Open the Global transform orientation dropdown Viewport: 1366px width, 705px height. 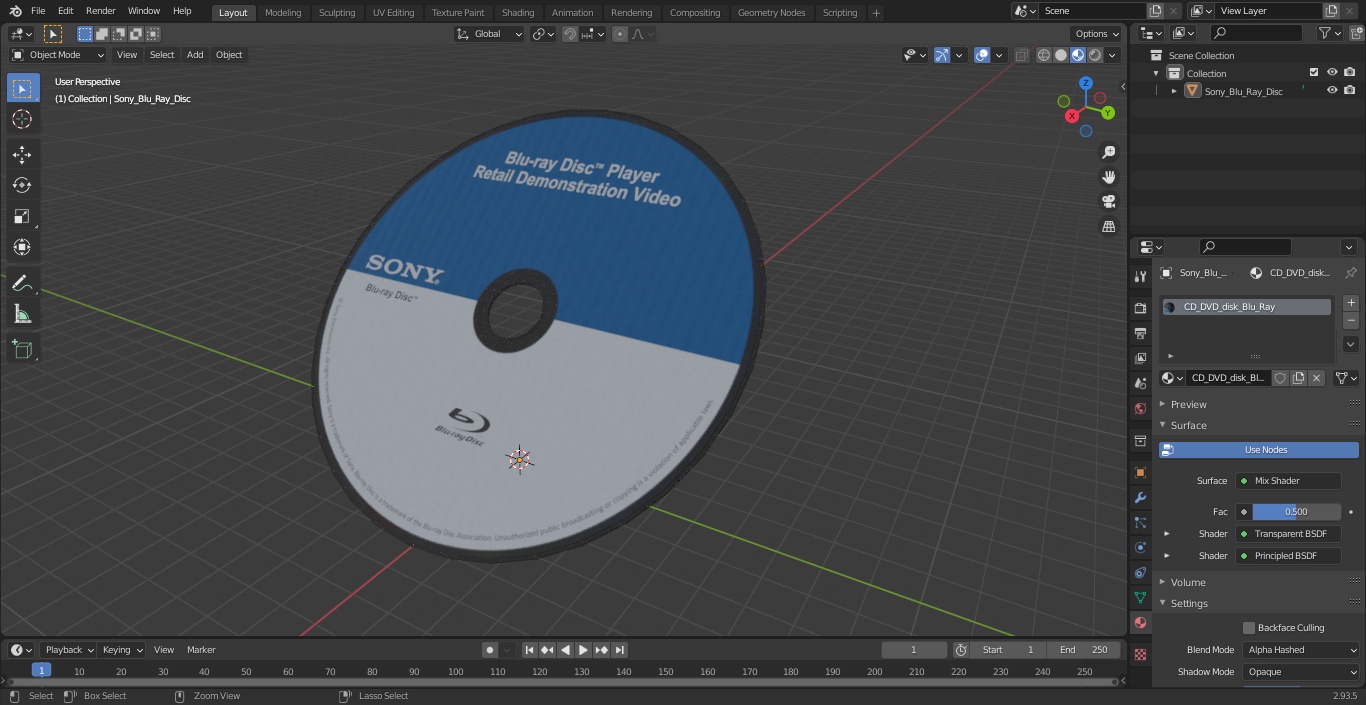click(489, 34)
